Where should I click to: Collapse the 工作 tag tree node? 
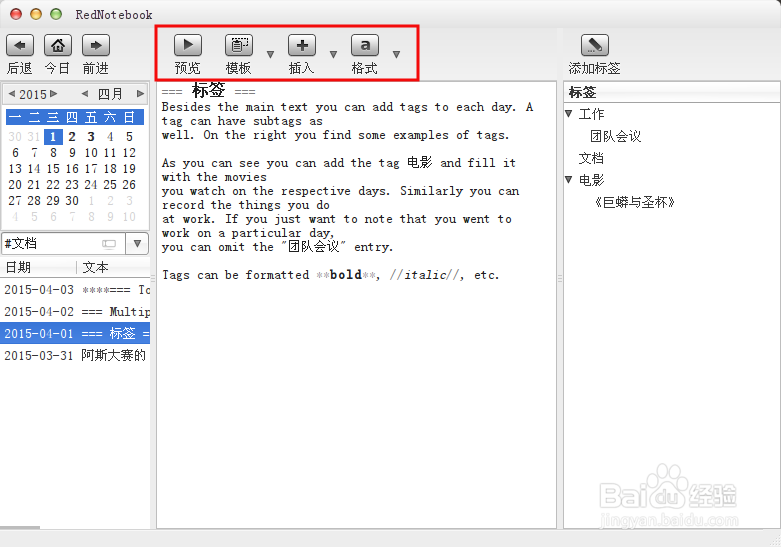pyautogui.click(x=569, y=114)
